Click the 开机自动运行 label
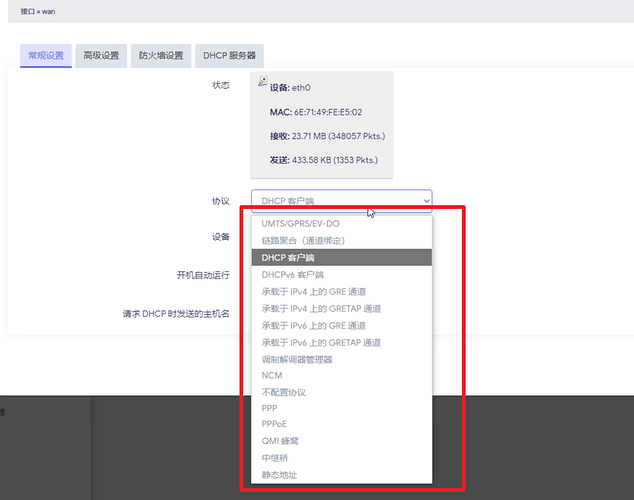Screen dimensions: 634x500 [203, 275]
